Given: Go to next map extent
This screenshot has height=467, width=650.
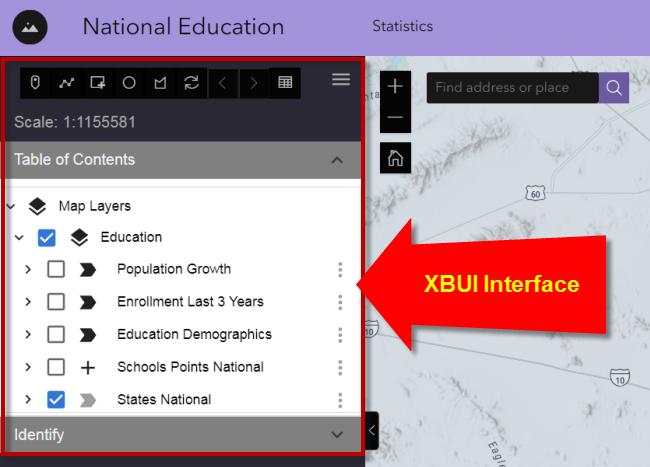Looking at the screenshot, I should pos(254,83).
